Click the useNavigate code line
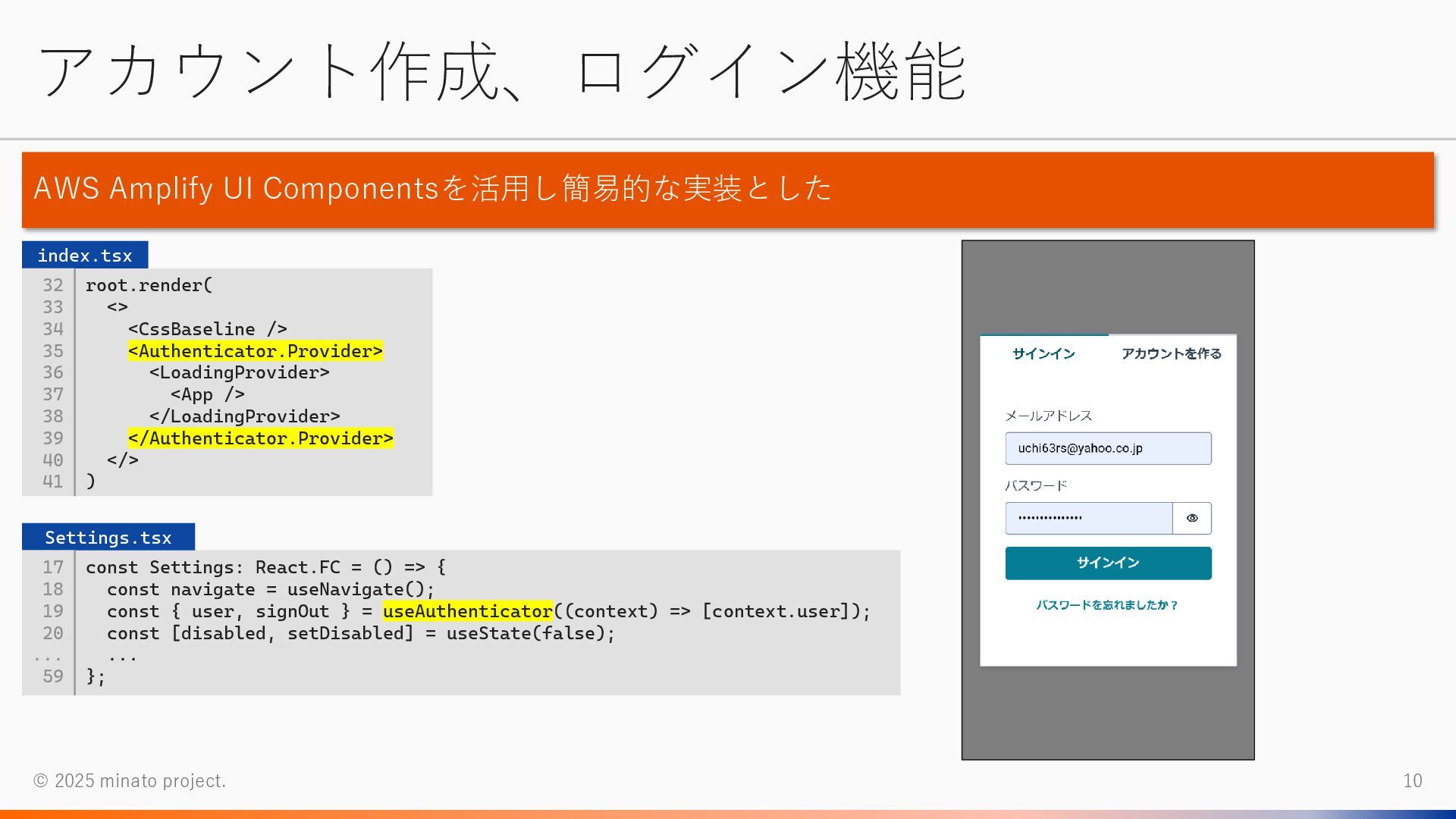This screenshot has height=819, width=1456. coord(271,589)
